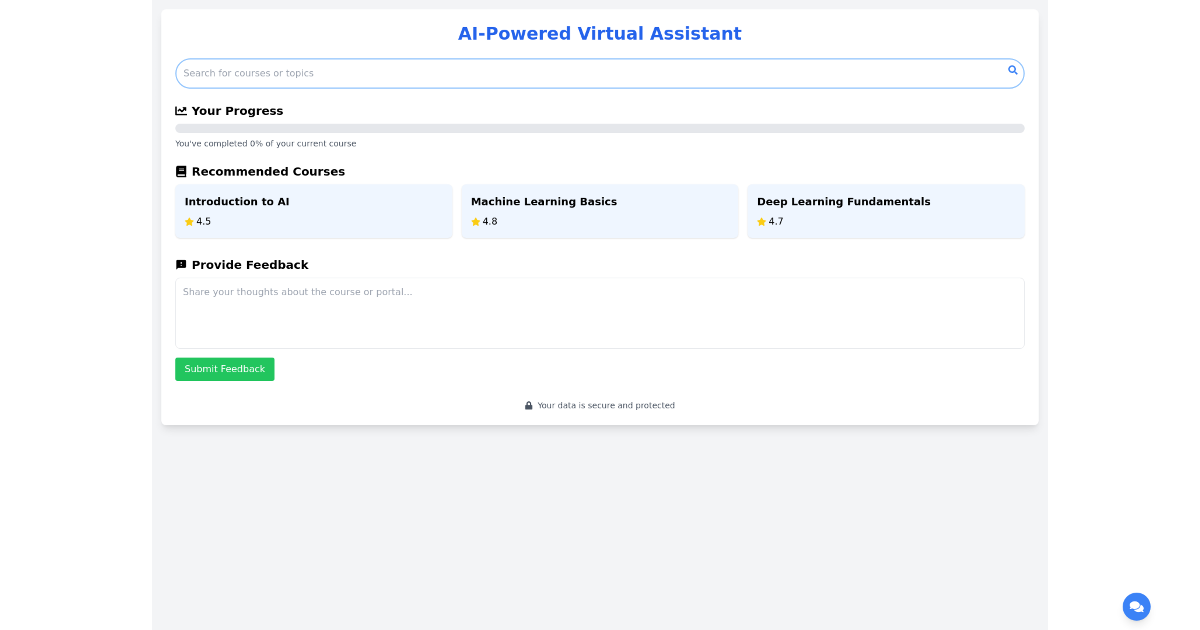Click the speech-bubble icon beside Provide Feedback
1200x630 pixels.
coord(181,264)
